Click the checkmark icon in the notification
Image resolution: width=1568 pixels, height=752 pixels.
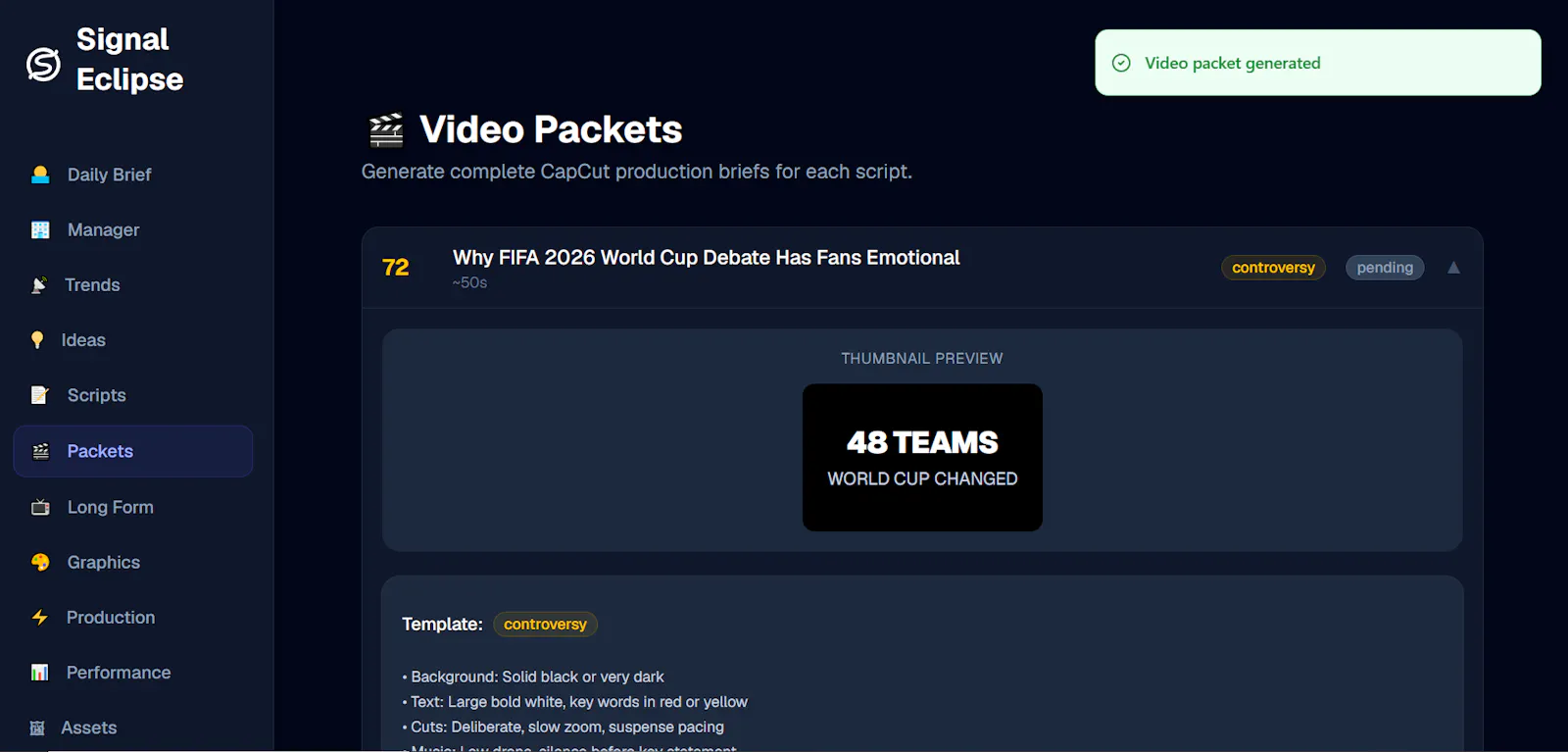point(1121,63)
